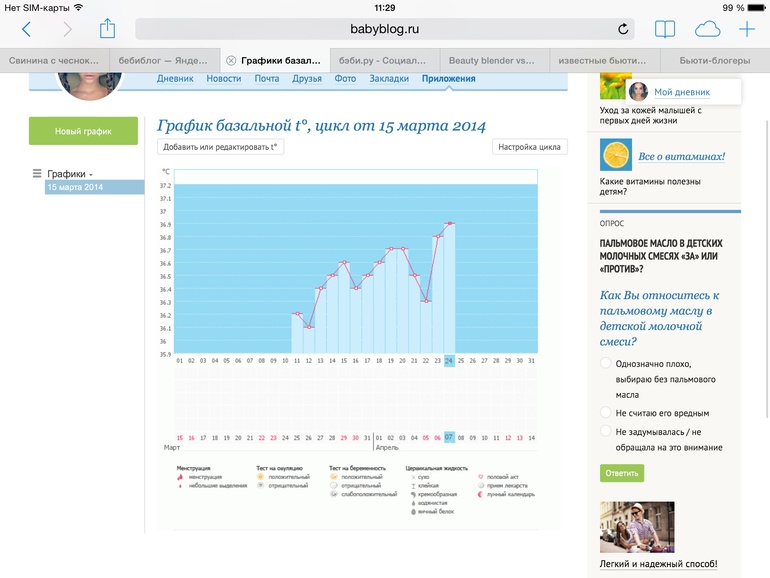Submit poll with Ответить button
Image resolution: width=770 pixels, height=578 pixels.
click(622, 473)
